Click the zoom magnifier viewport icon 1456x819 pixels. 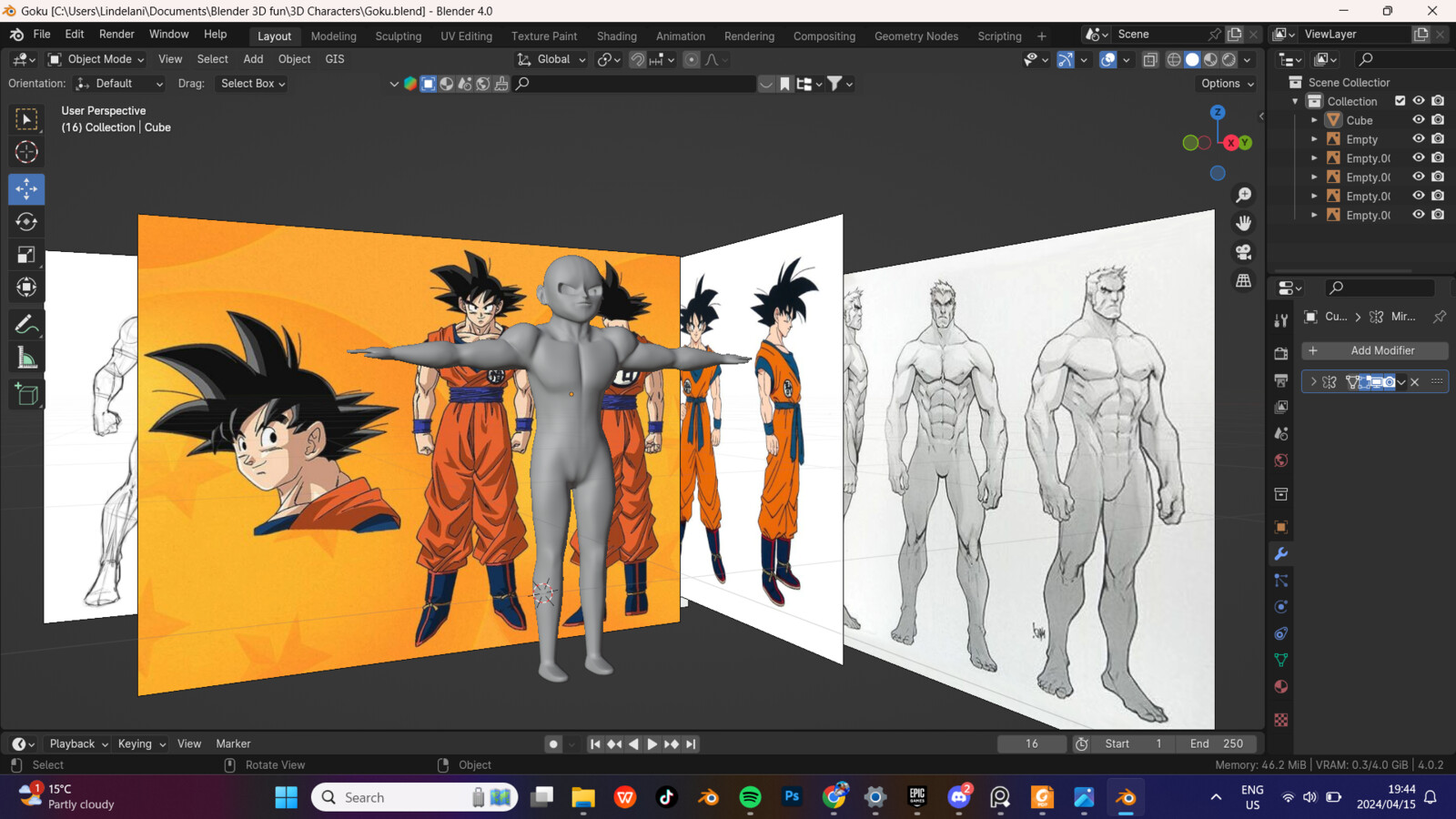pos(1243,195)
